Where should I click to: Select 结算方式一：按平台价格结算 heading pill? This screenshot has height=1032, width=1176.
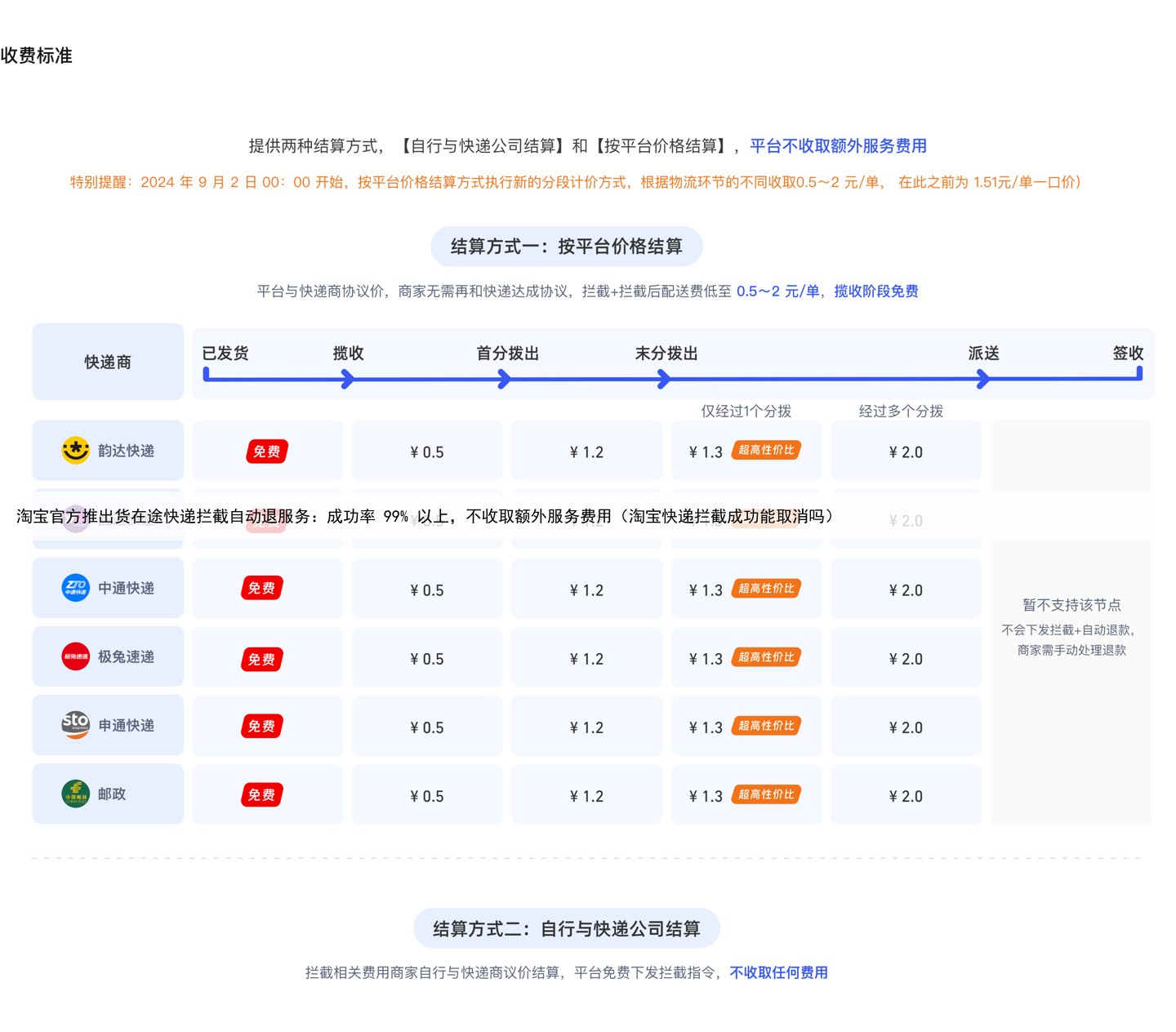(566, 247)
